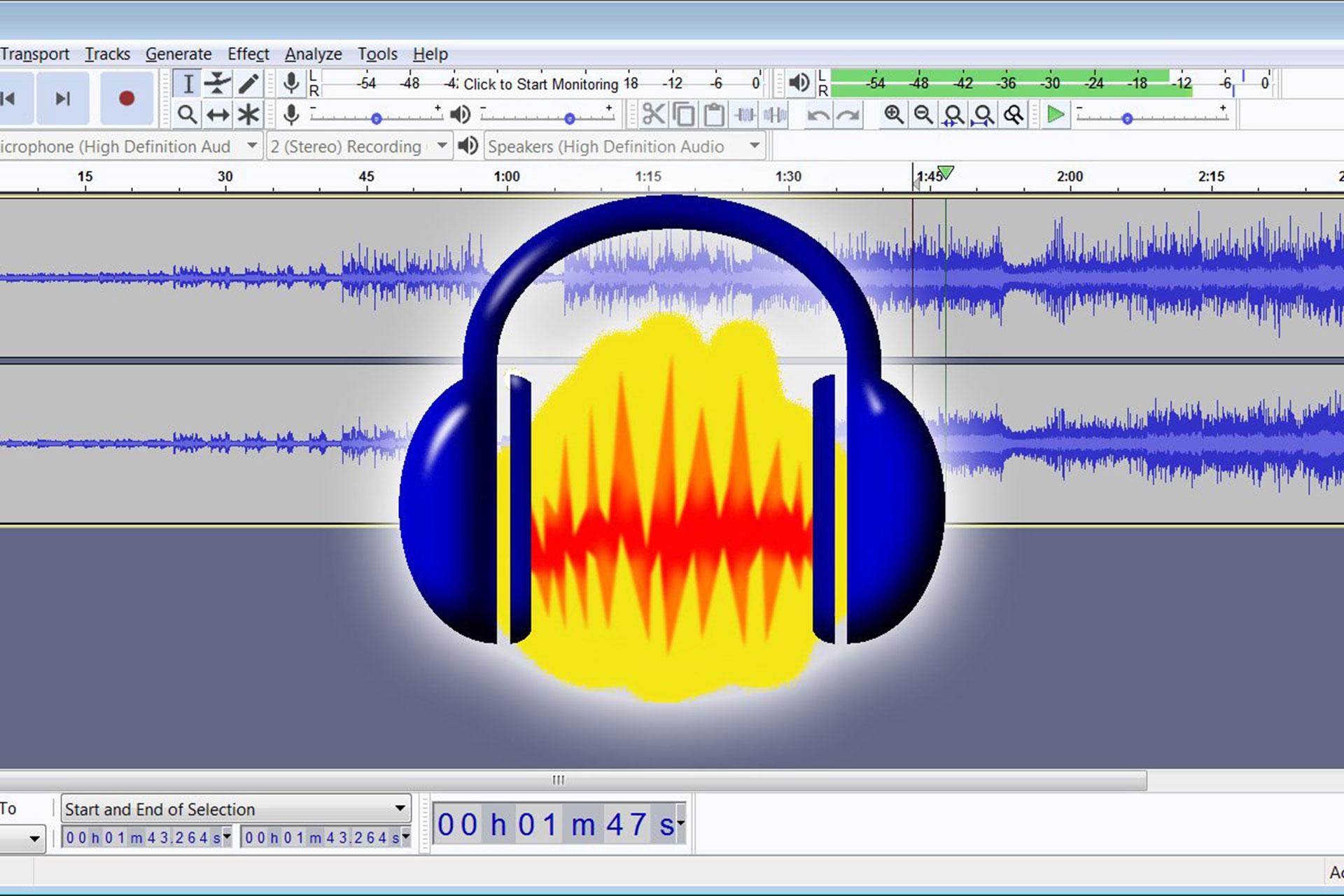Select the Selection (I-beam) tool

pos(188,84)
